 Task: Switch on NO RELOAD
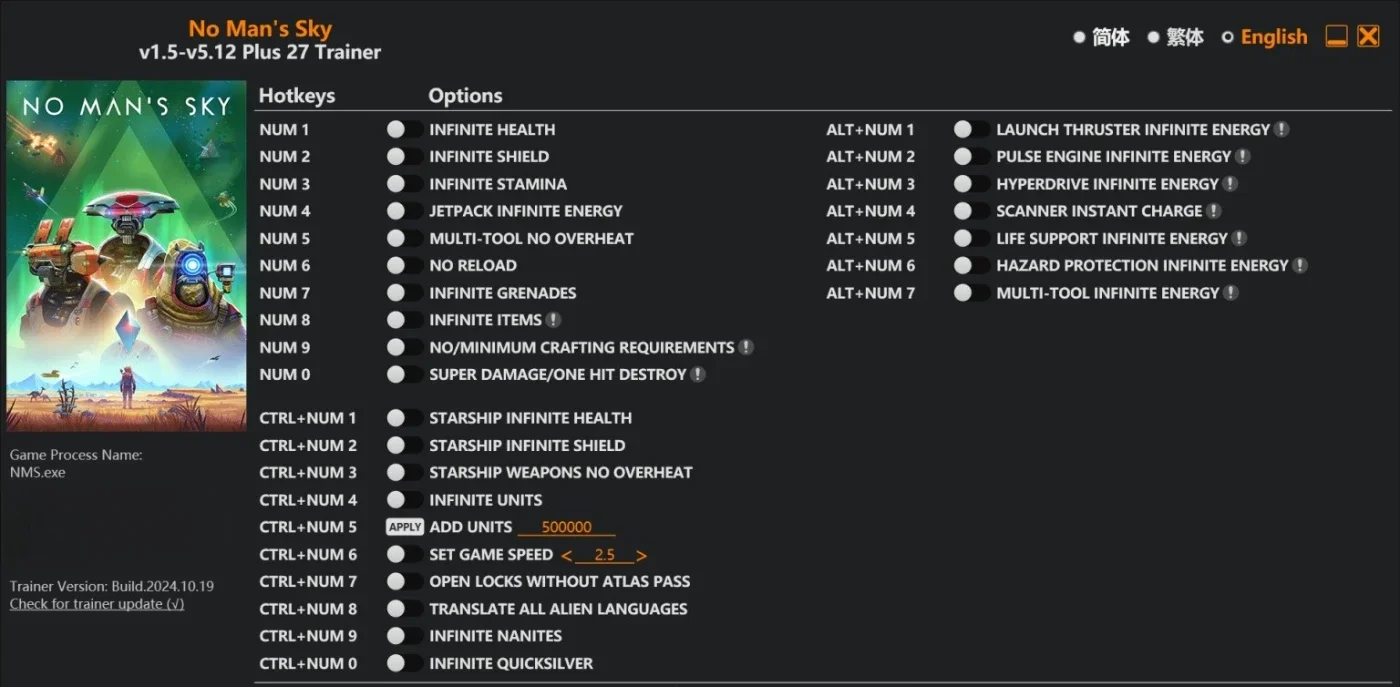click(405, 265)
